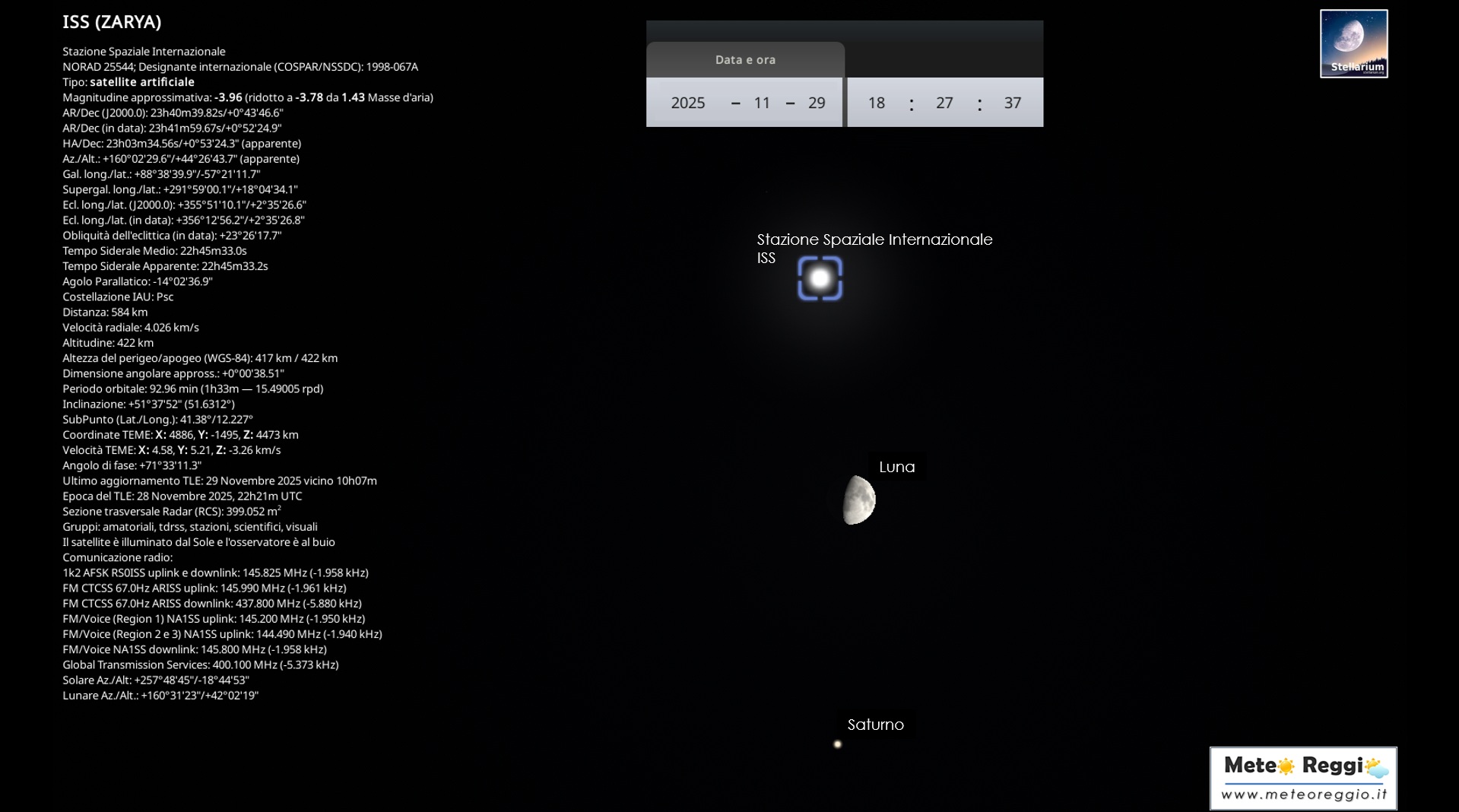Click the 'Luna' label
The image size is (1459, 812).
click(x=896, y=467)
